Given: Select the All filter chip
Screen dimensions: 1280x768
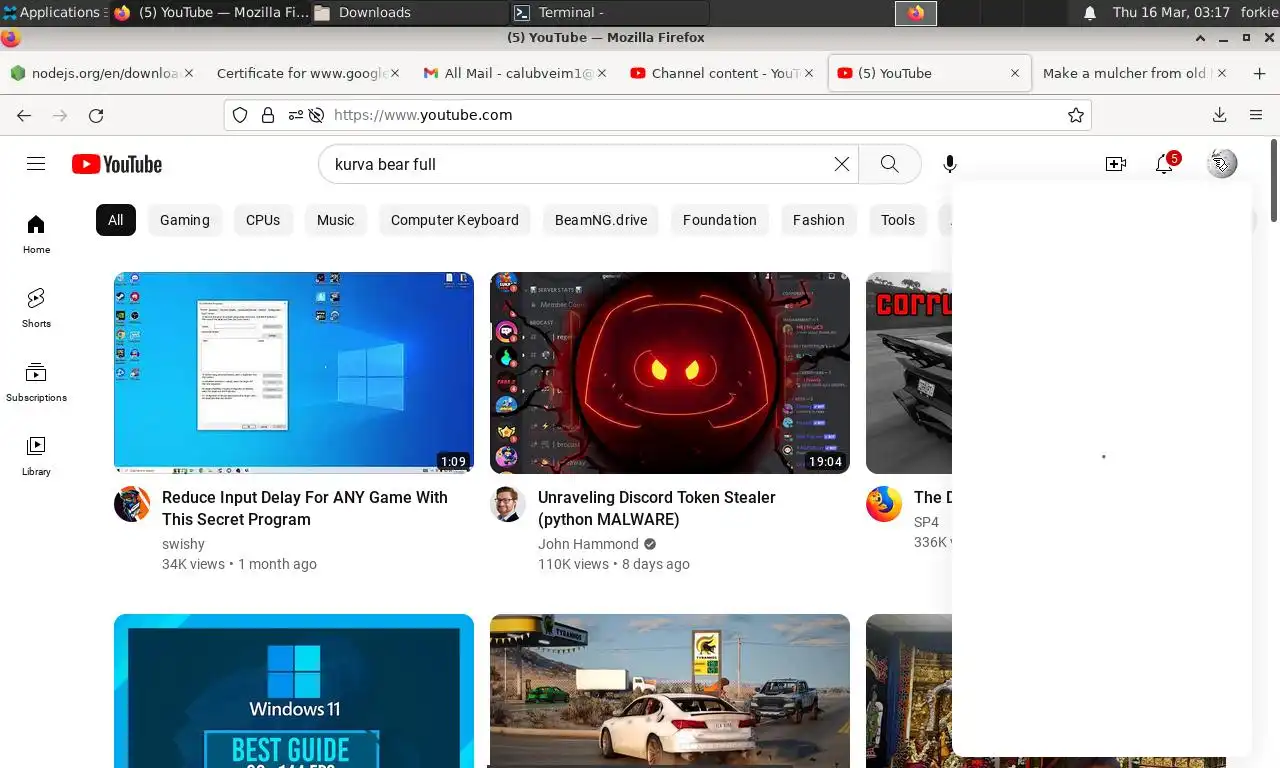Looking at the screenshot, I should coord(116,220).
